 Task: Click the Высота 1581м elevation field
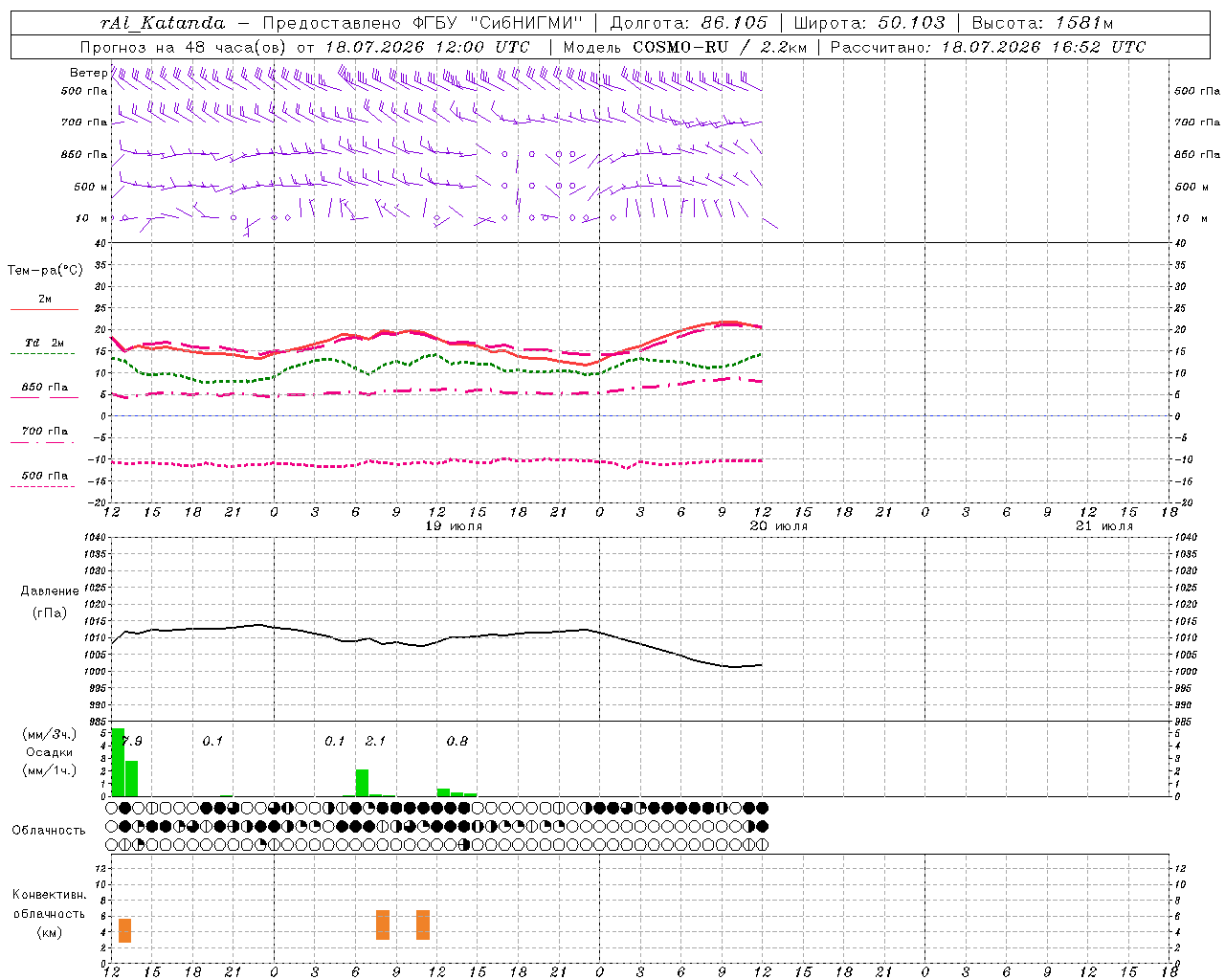(x=1042, y=23)
